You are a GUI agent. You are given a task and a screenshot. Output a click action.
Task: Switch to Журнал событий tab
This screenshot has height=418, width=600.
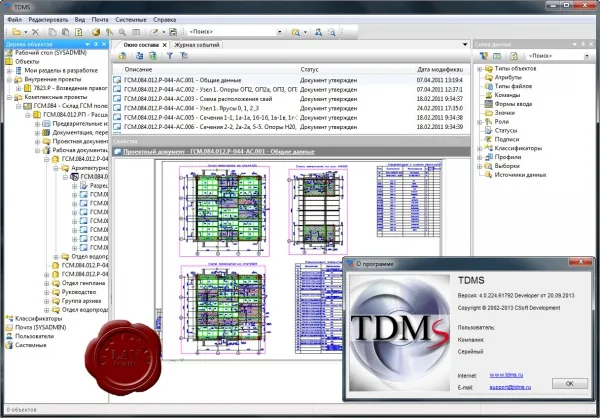(197, 45)
